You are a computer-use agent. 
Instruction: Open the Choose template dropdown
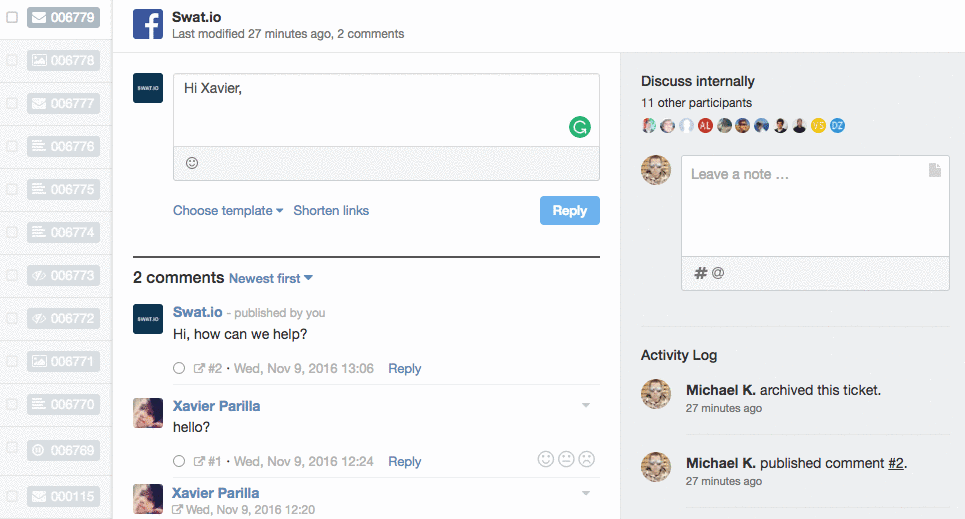click(x=228, y=211)
